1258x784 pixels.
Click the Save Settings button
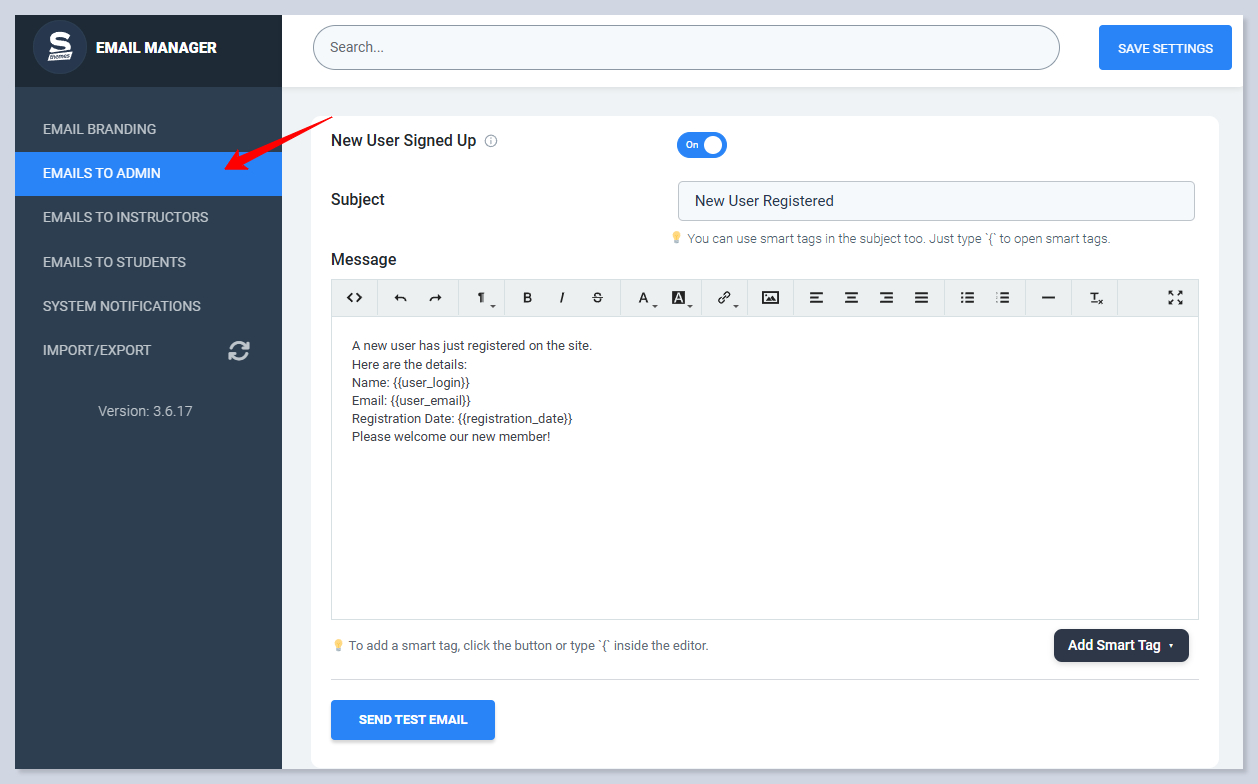[1165, 48]
